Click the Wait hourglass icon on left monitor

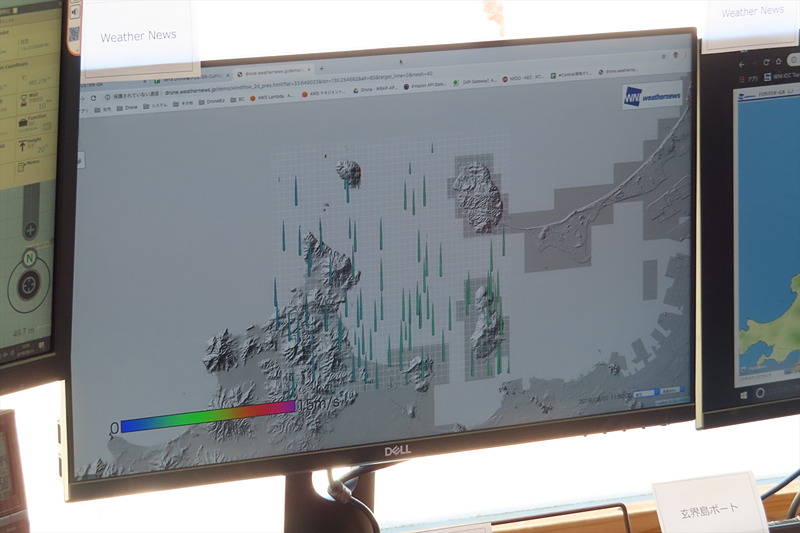(24, 99)
